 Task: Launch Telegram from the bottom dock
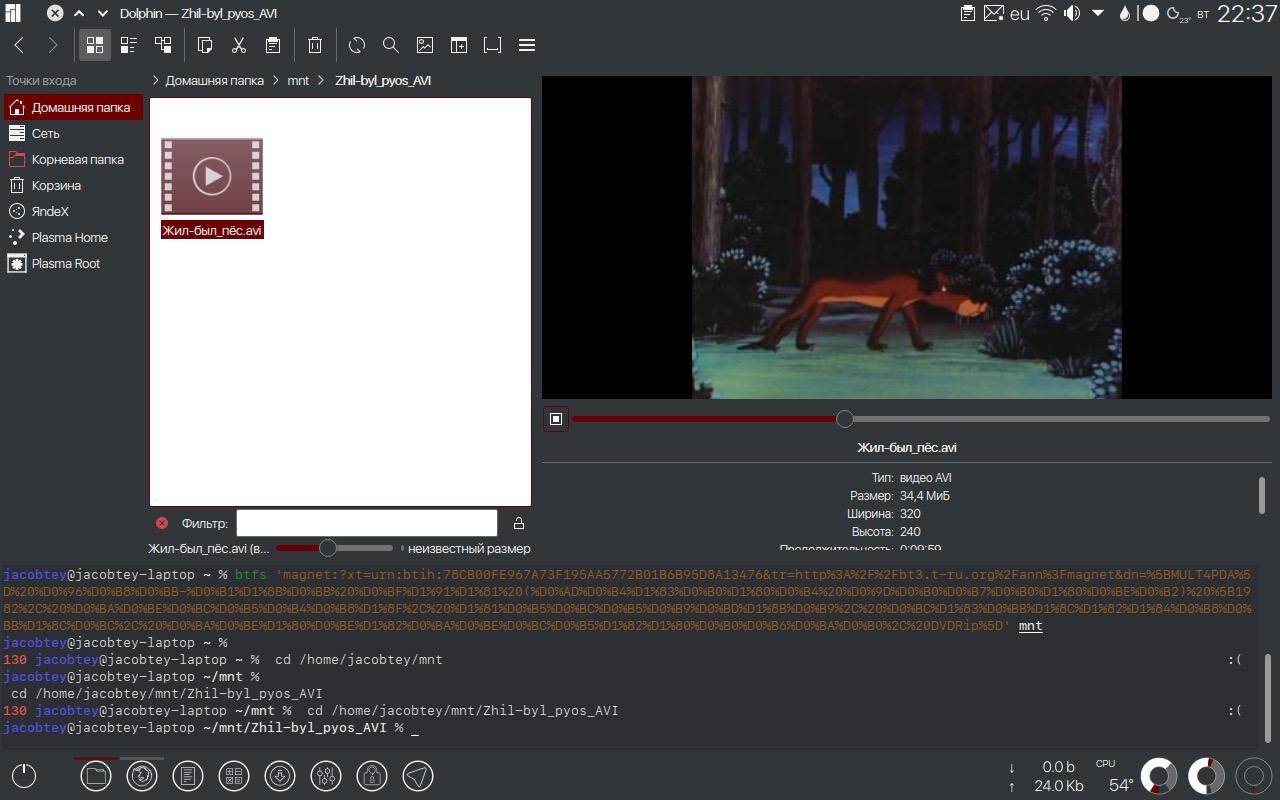click(418, 775)
